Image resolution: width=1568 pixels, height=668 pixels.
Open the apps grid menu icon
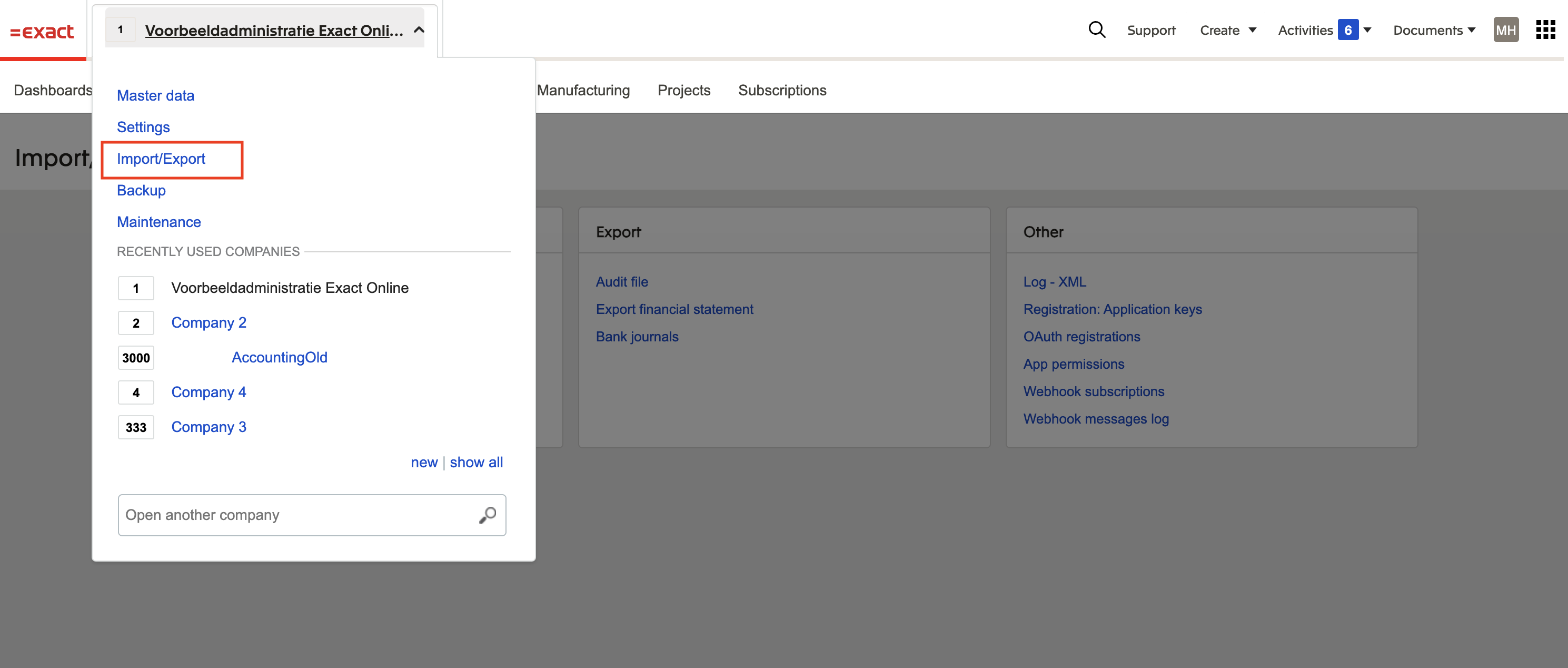pyautogui.click(x=1545, y=29)
